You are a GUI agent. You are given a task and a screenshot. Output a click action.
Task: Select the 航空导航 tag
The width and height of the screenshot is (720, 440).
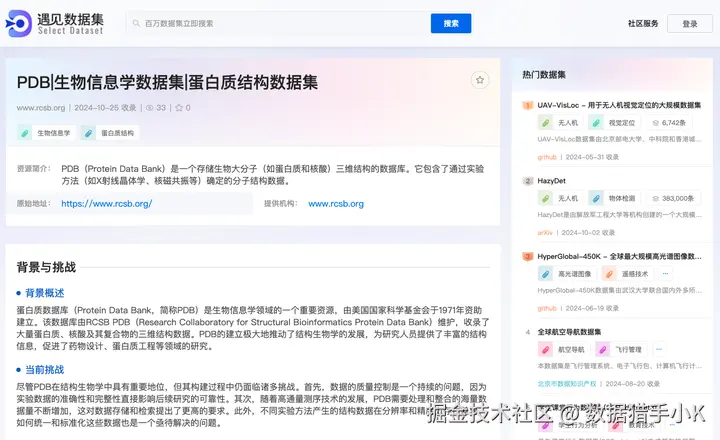(x=563, y=350)
